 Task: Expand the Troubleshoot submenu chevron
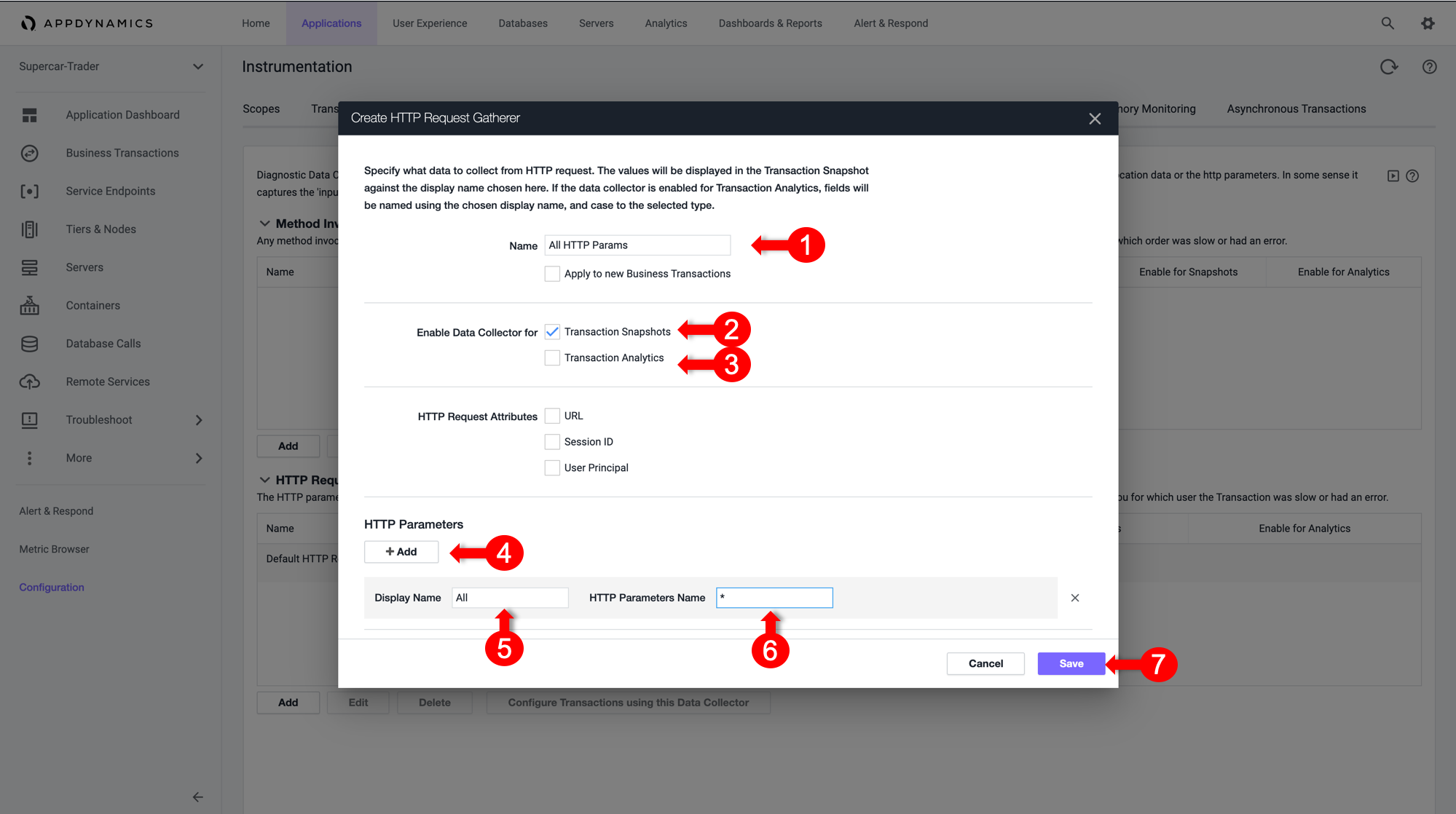[199, 420]
